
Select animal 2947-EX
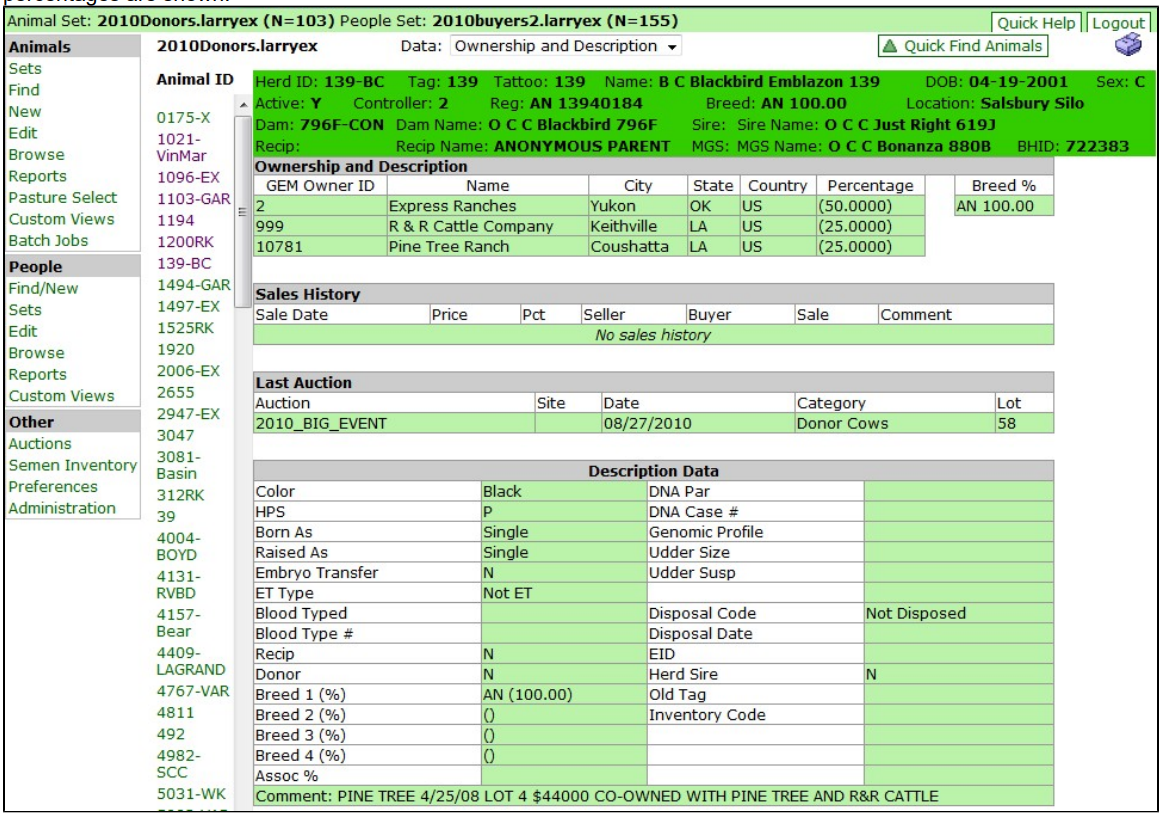pos(189,414)
